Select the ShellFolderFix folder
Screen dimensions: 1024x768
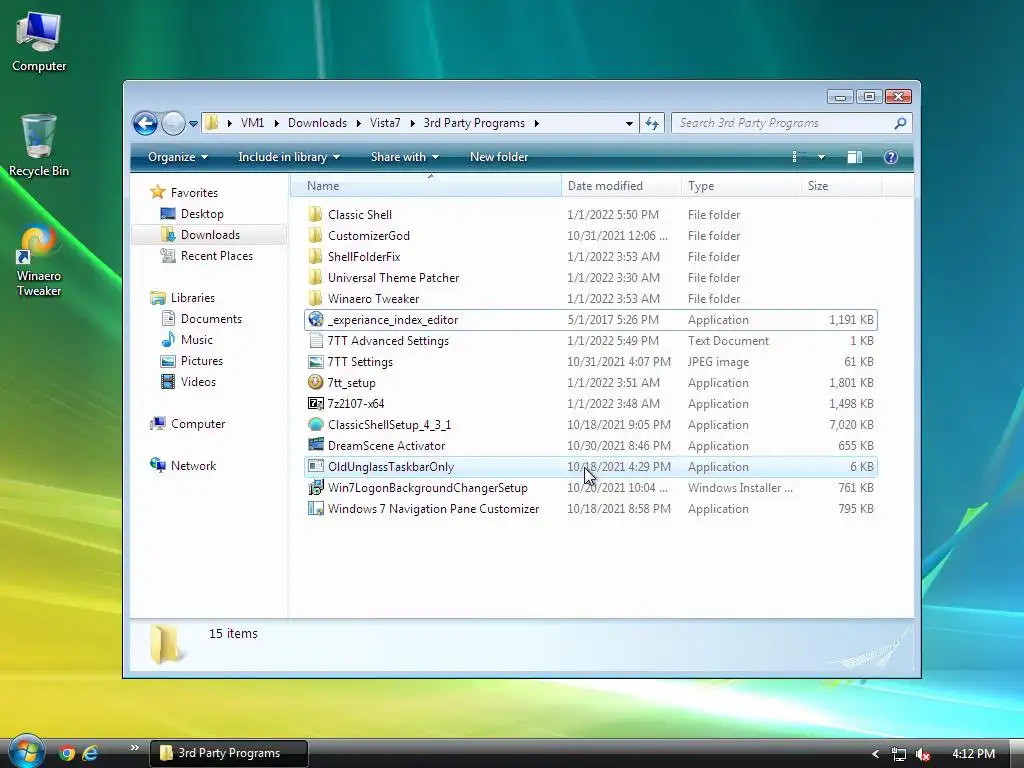591,257
